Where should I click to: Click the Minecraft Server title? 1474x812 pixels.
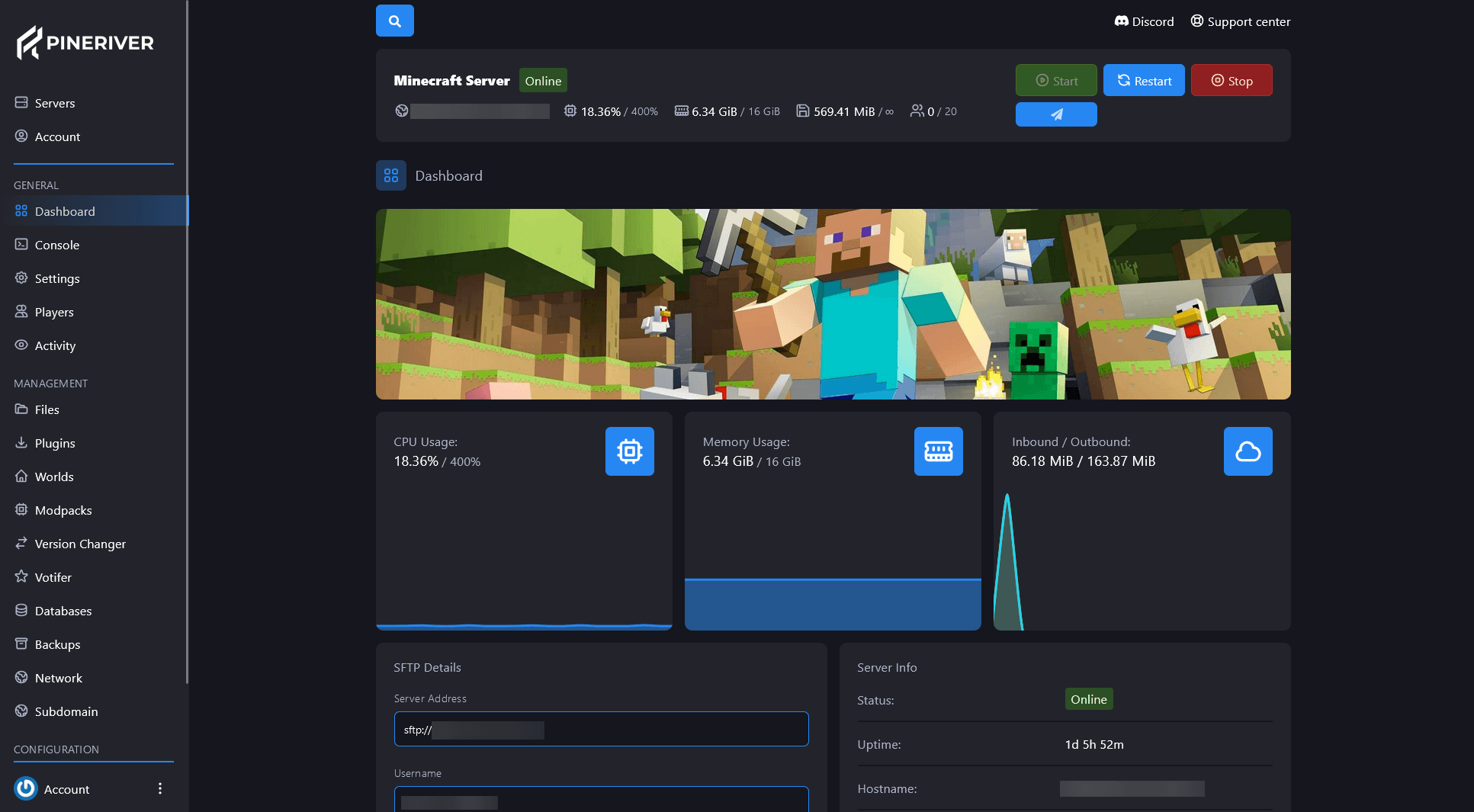[451, 80]
